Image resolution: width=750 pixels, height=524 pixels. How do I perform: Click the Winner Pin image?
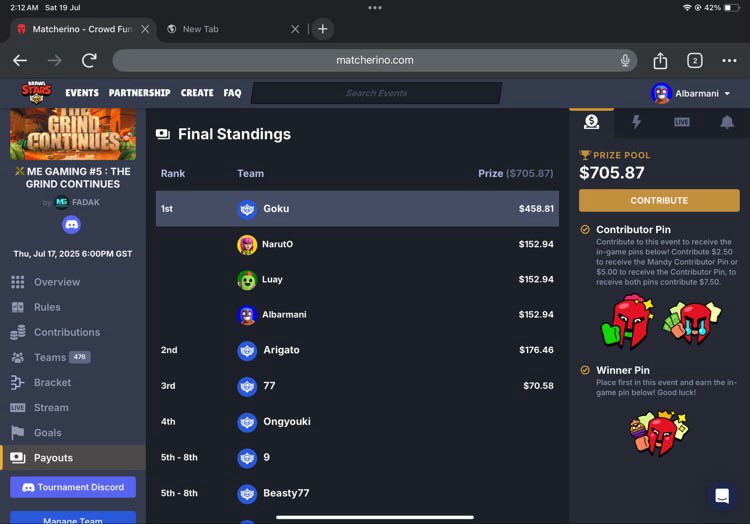tap(660, 433)
